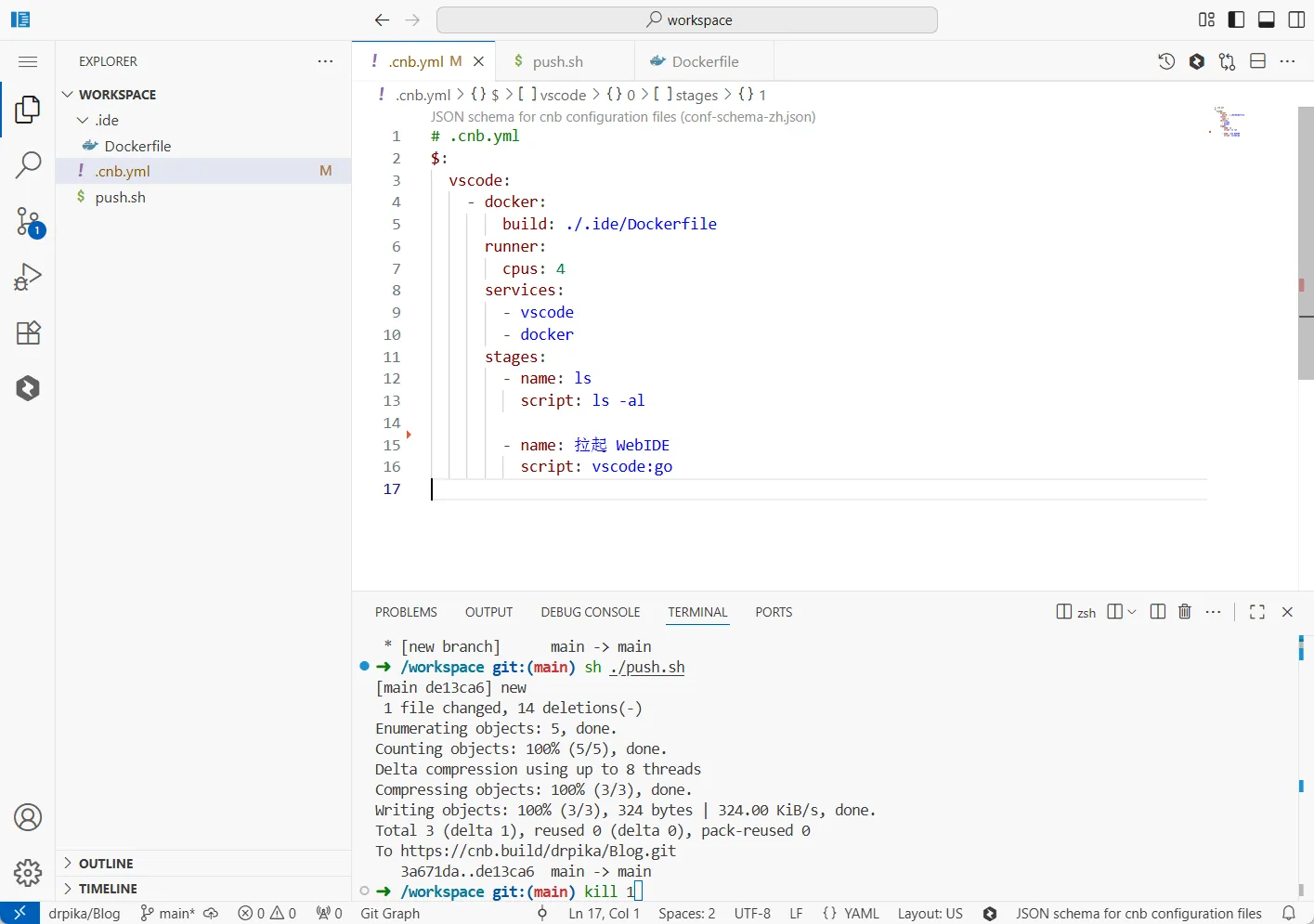This screenshot has height=924, width=1314.
Task: Open Explorer views and more actions ellipsis
Action: point(325,61)
